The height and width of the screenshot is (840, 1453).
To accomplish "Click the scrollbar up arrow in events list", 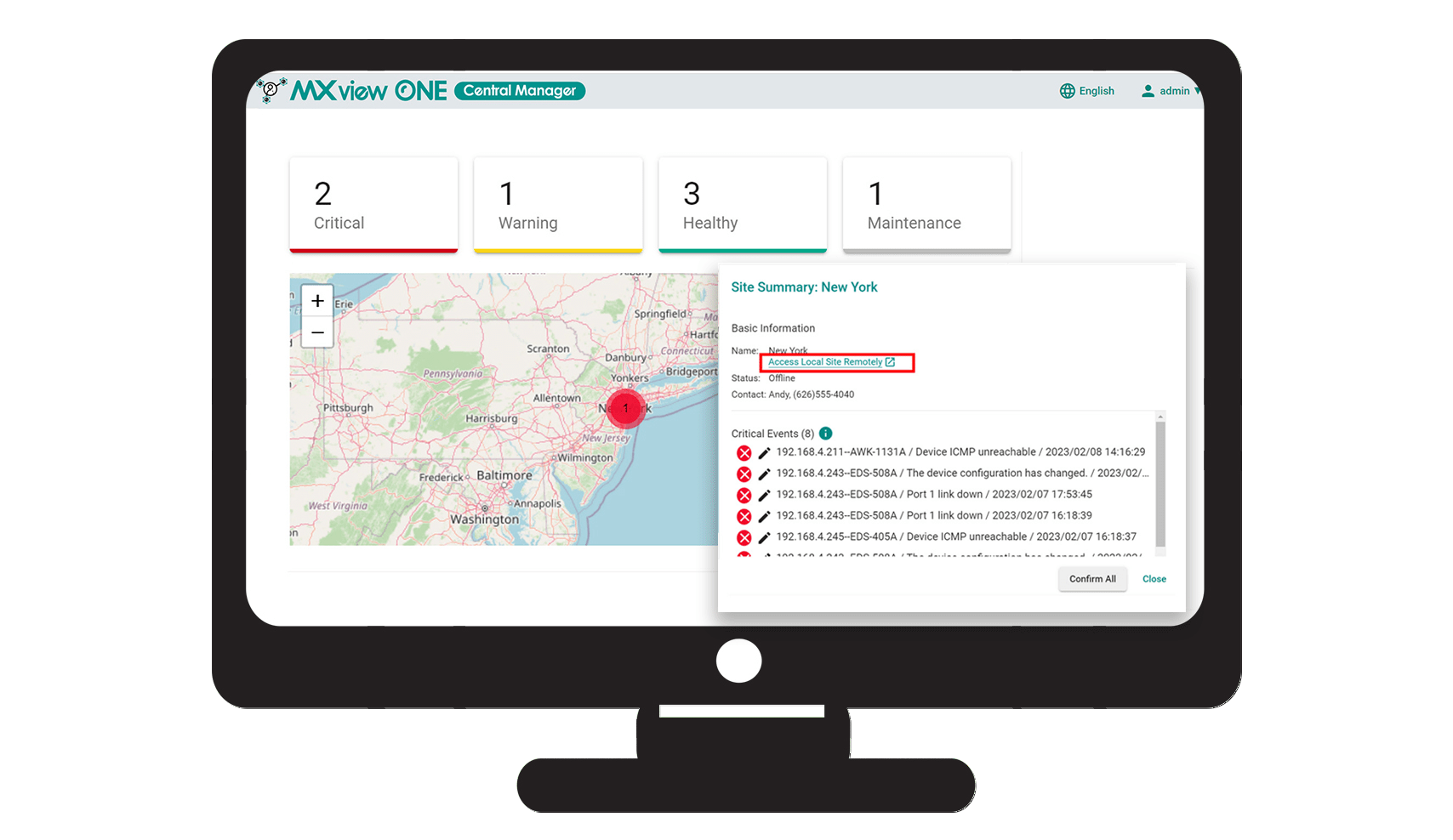I will [x=1160, y=417].
